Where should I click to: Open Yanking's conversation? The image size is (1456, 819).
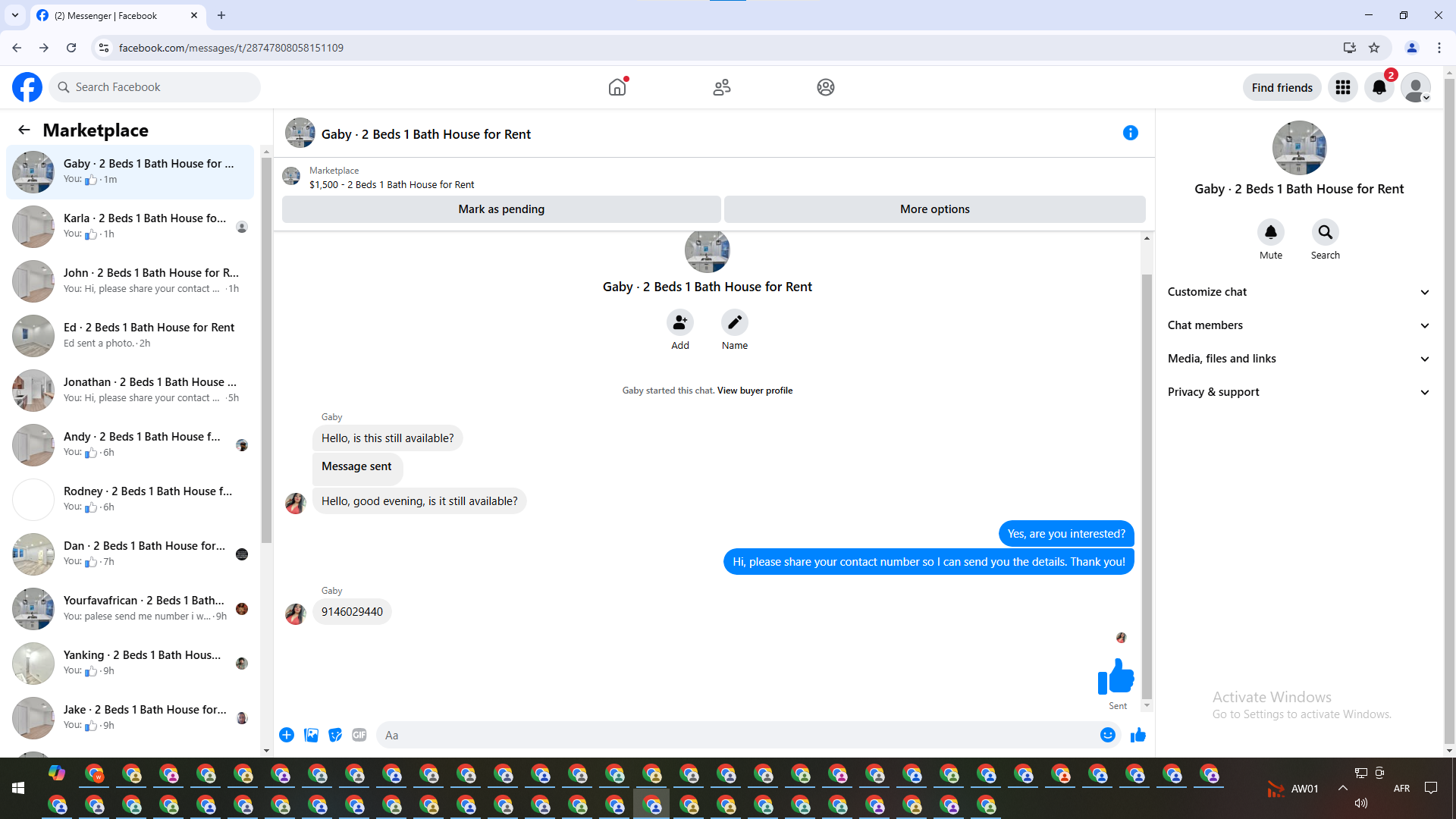point(130,663)
